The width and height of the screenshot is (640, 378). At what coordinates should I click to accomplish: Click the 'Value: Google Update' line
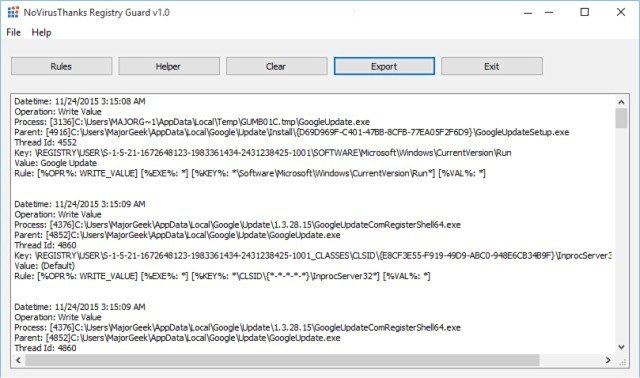tap(56, 163)
